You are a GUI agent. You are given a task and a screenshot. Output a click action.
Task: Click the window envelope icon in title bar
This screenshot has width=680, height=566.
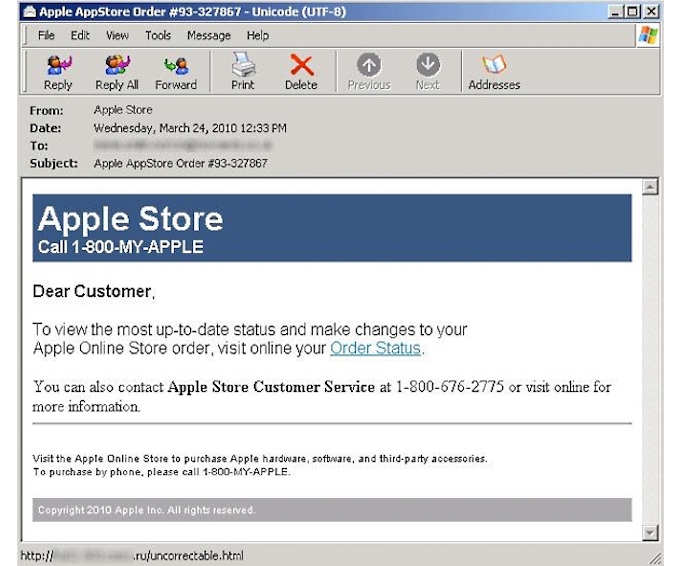pos(29,11)
